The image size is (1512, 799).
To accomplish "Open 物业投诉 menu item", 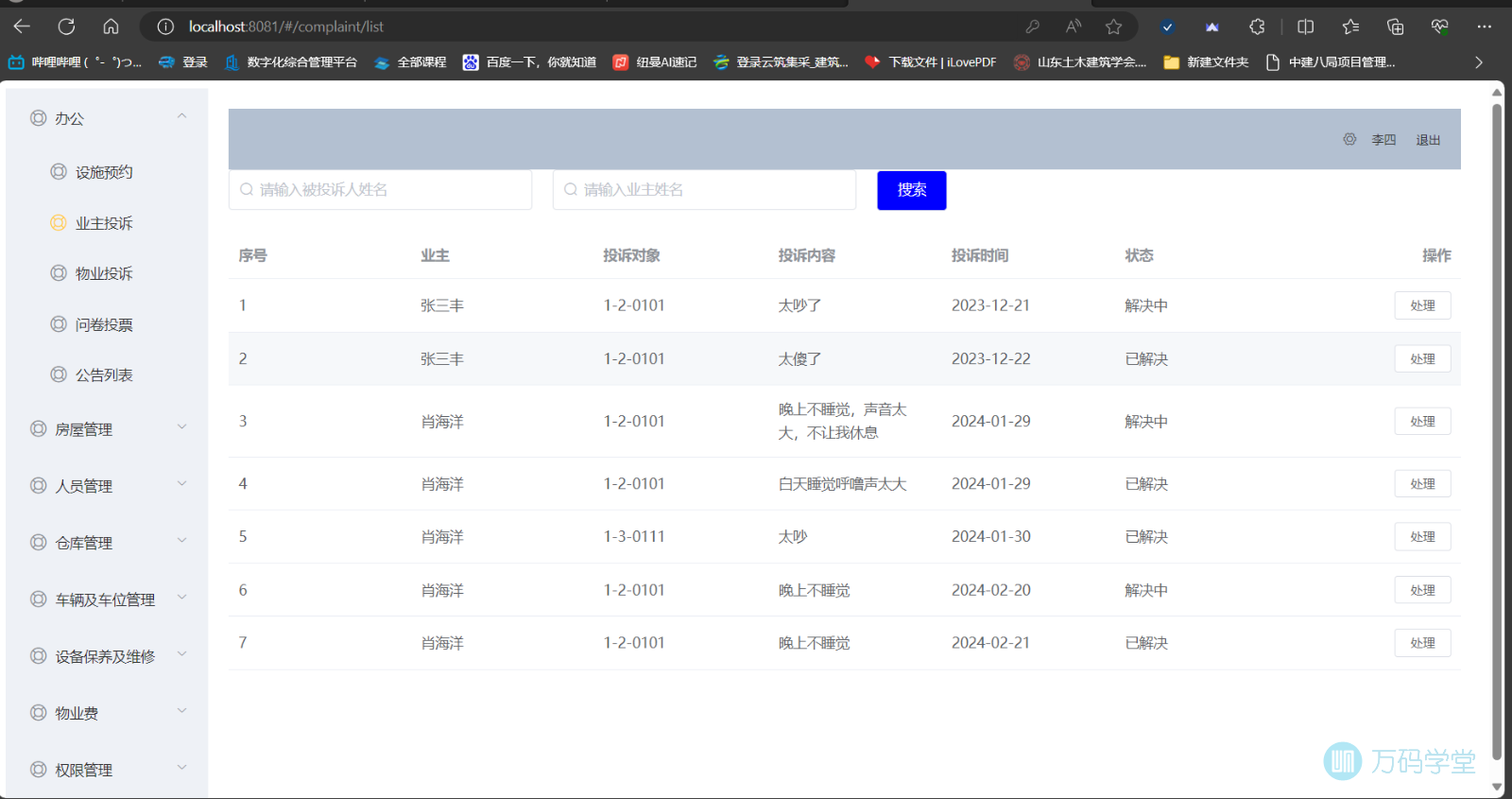I will click(104, 273).
